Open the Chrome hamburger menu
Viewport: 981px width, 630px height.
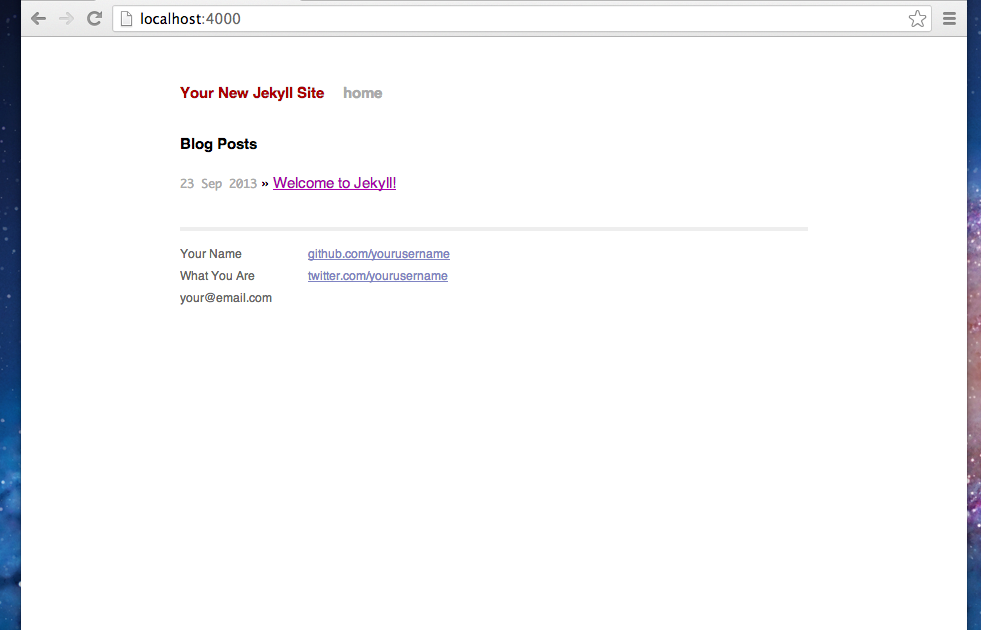click(x=949, y=19)
